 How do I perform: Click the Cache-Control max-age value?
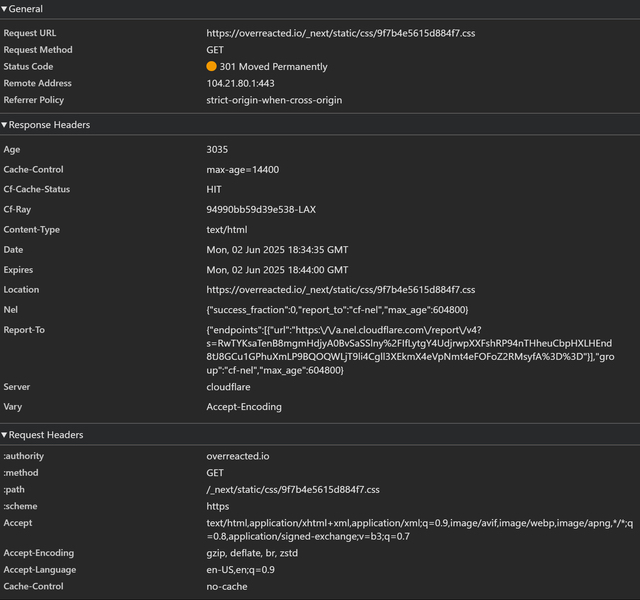pos(243,170)
